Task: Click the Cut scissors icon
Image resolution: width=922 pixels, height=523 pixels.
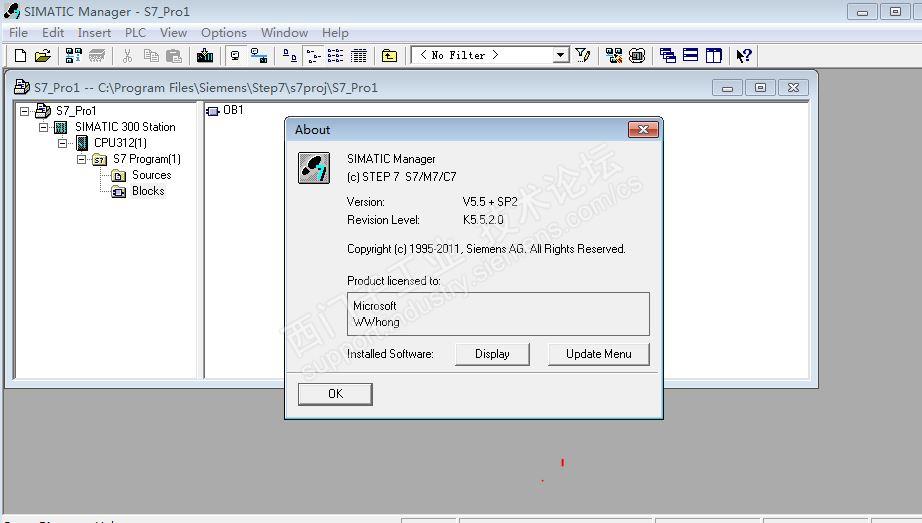Action: [127, 56]
